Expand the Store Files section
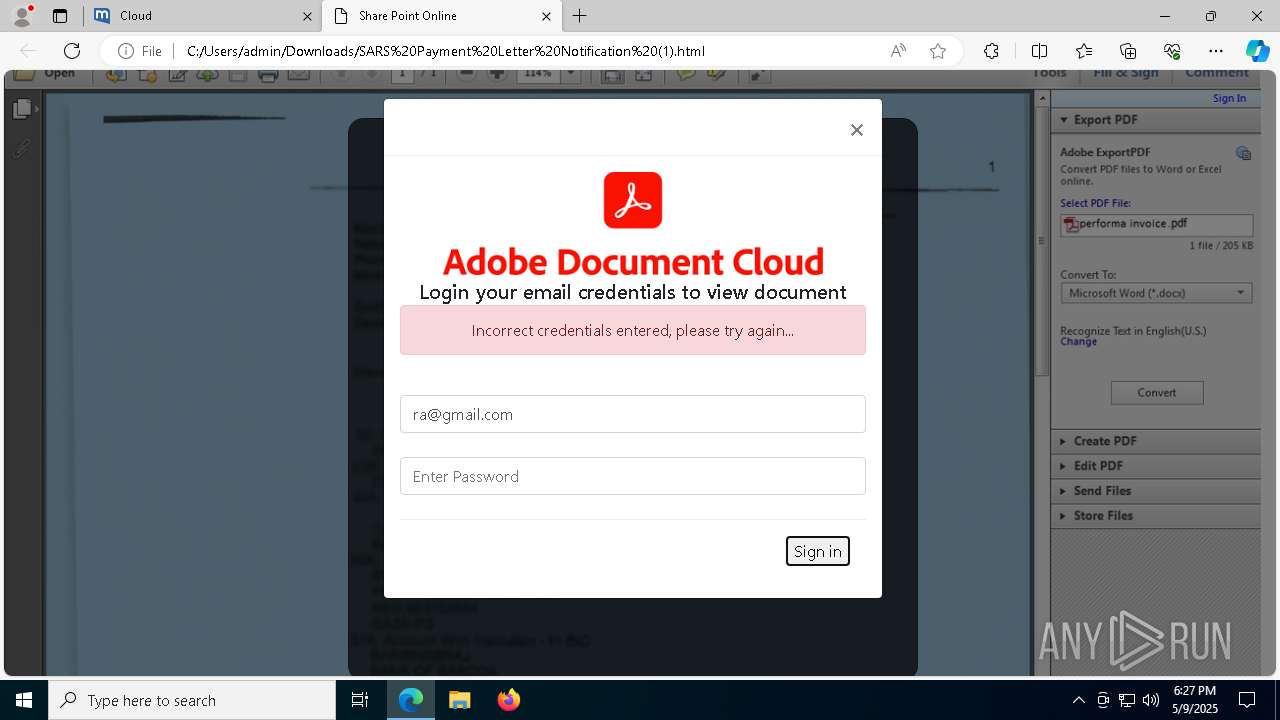This screenshot has width=1280, height=720. 1155,516
